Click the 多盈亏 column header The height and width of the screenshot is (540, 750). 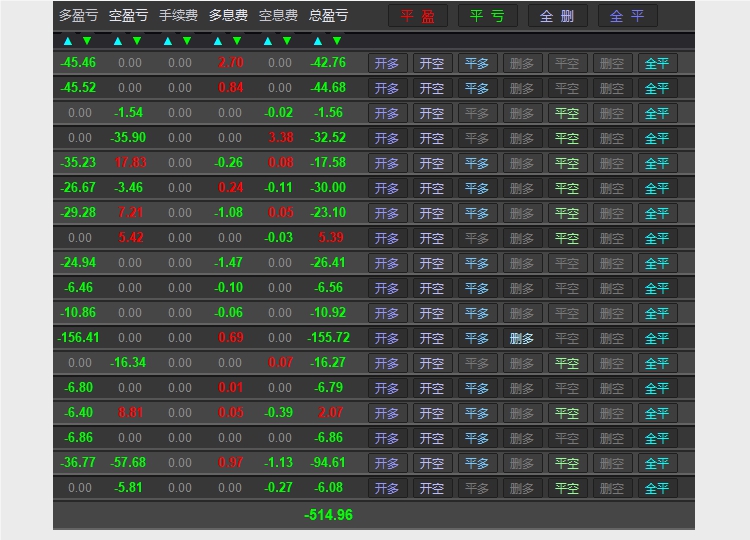(x=78, y=15)
